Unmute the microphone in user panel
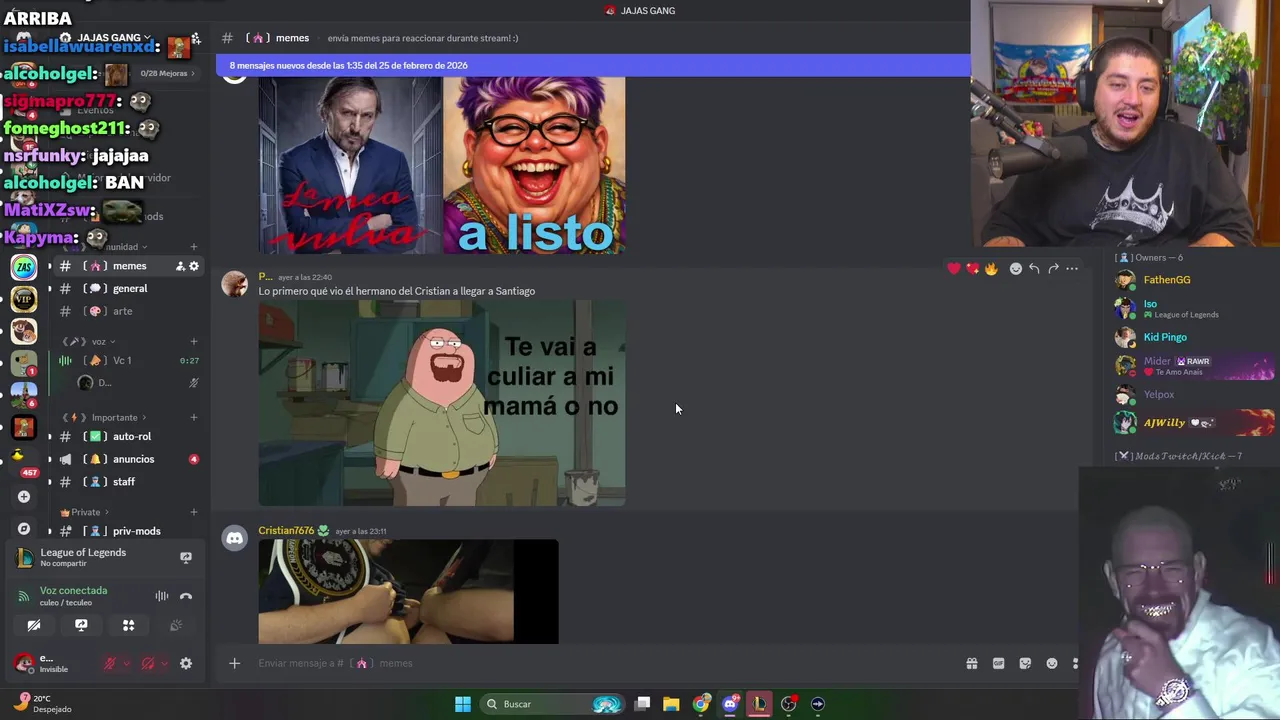Viewport: 1280px width, 720px height. 110,663
